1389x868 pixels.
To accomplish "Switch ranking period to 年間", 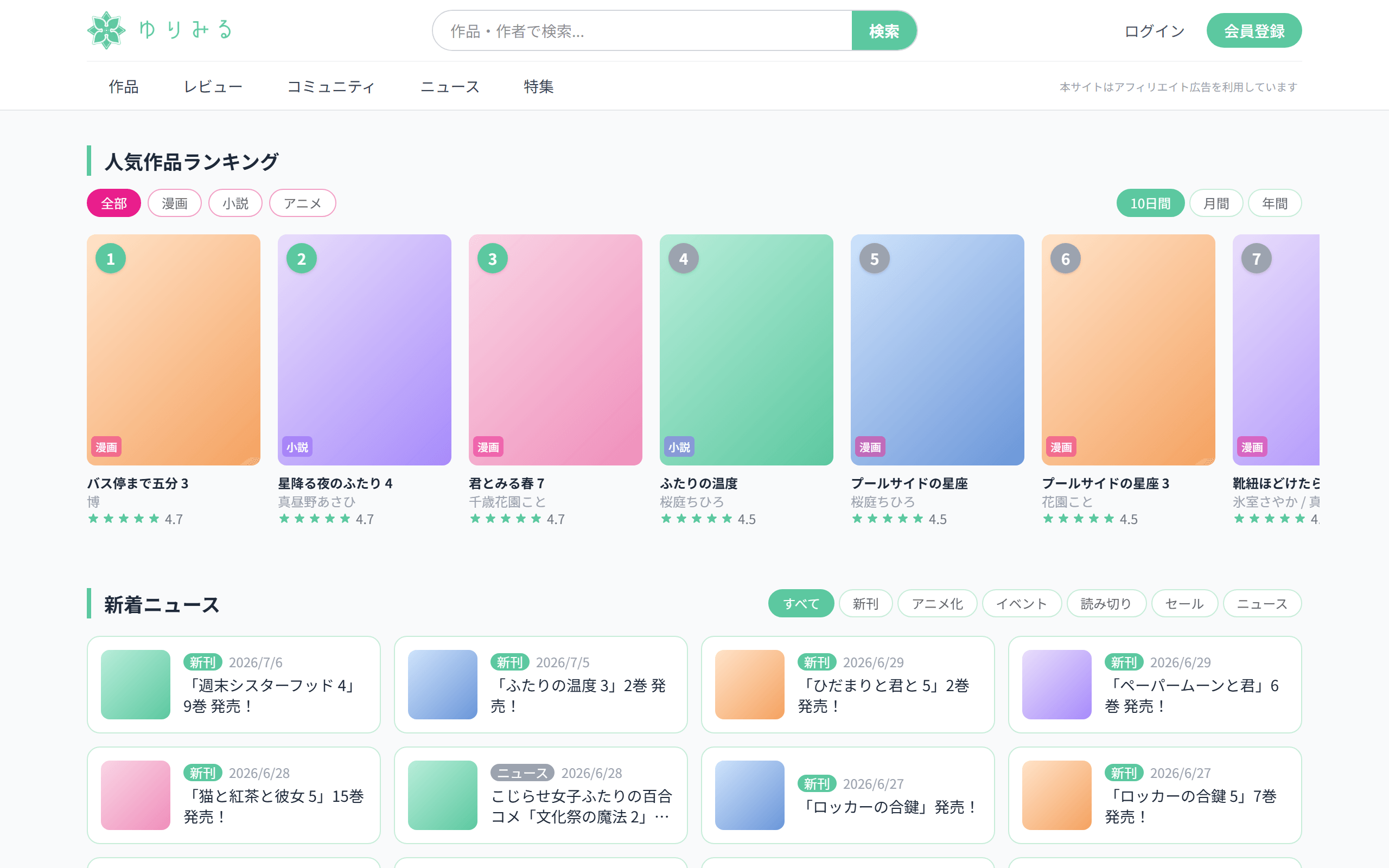I will coord(1274,203).
